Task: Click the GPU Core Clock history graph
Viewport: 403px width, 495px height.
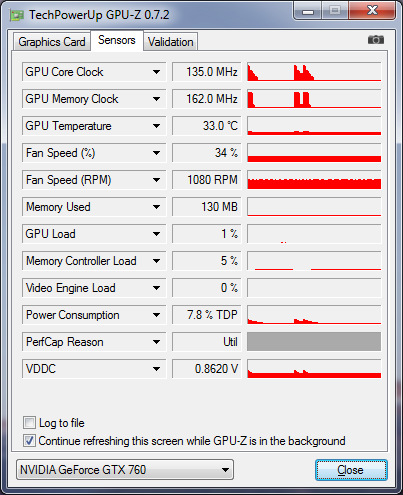Action: pos(314,72)
